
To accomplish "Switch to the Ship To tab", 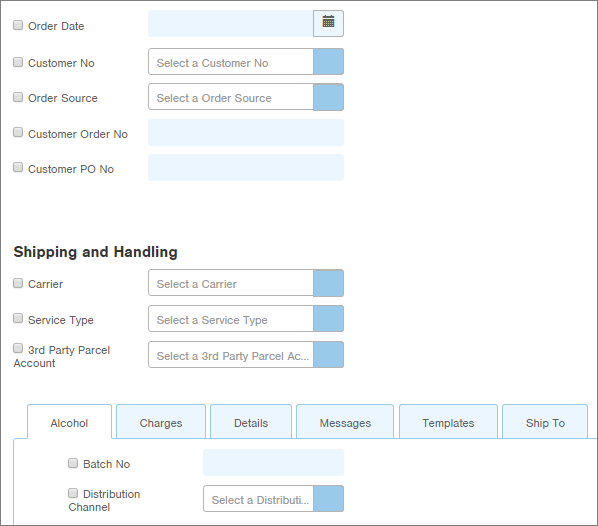I will 545,422.
